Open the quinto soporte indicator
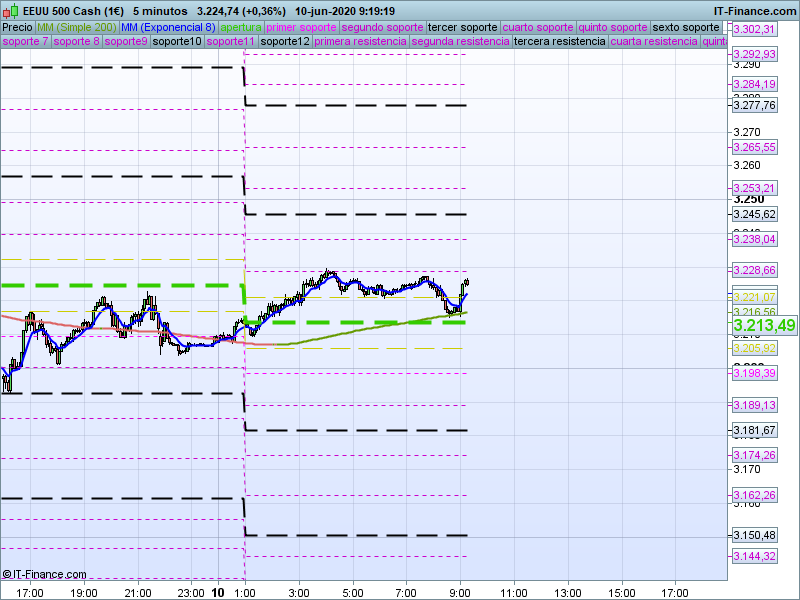Screen dimensions: 800x600 [613, 27]
